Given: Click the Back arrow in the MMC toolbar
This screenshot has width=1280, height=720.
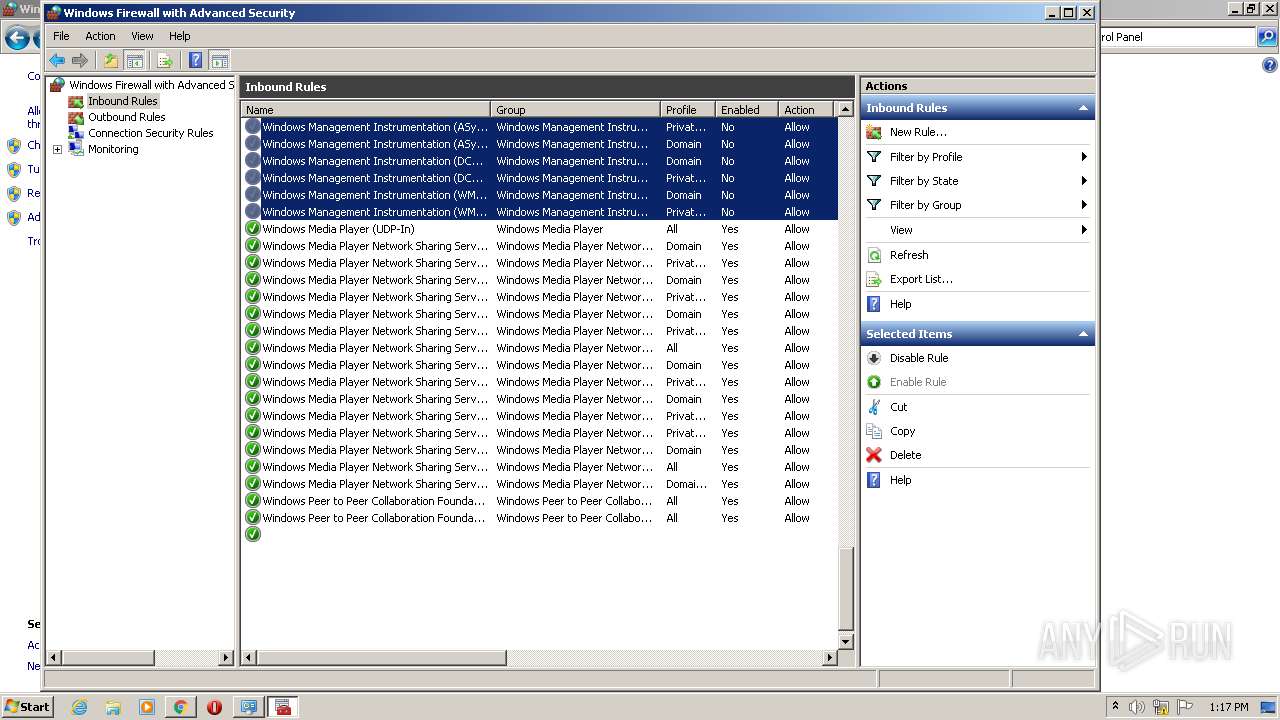Looking at the screenshot, I should [x=57, y=60].
